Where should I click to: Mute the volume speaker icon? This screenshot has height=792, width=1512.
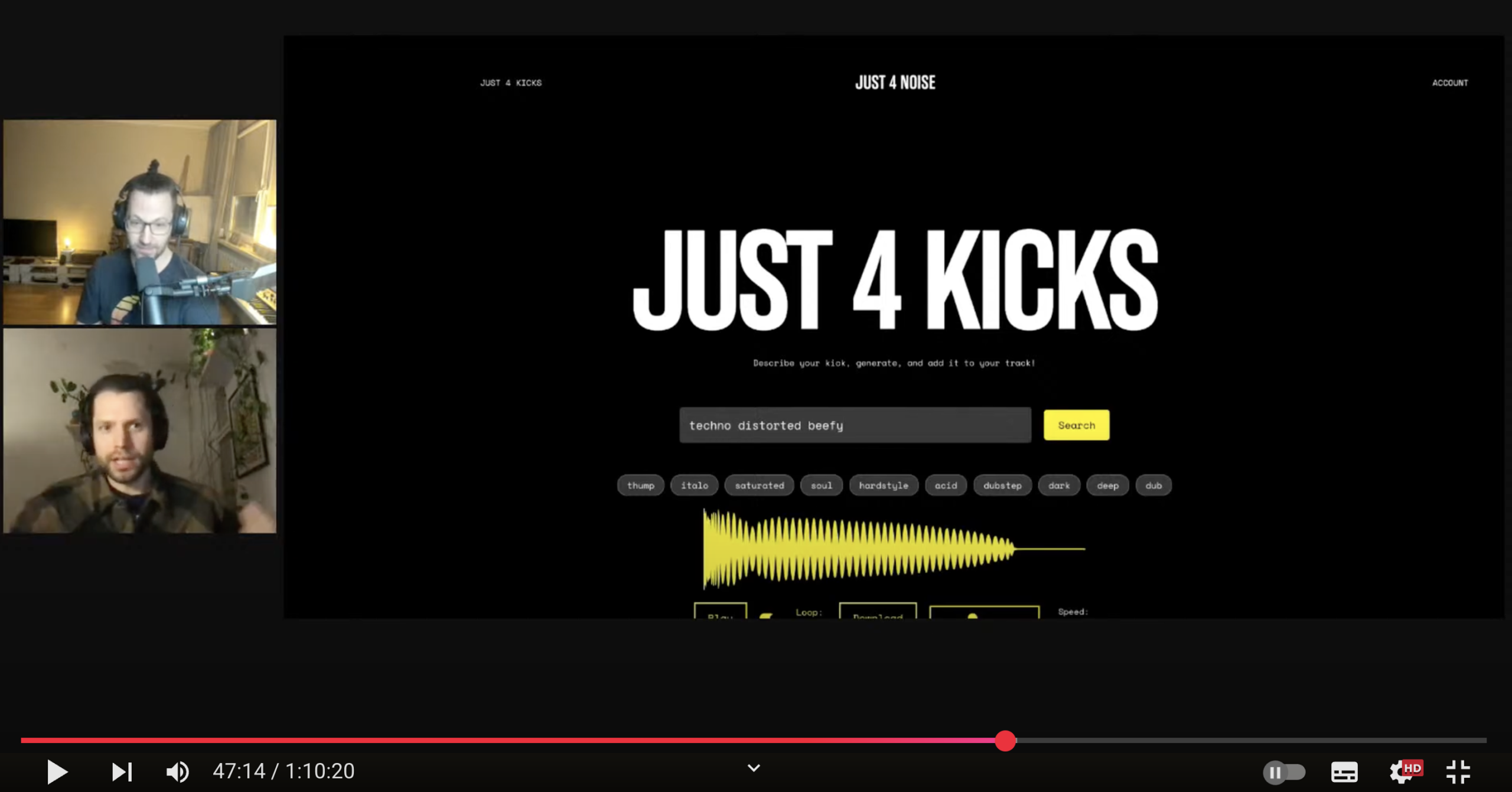pyautogui.click(x=177, y=771)
